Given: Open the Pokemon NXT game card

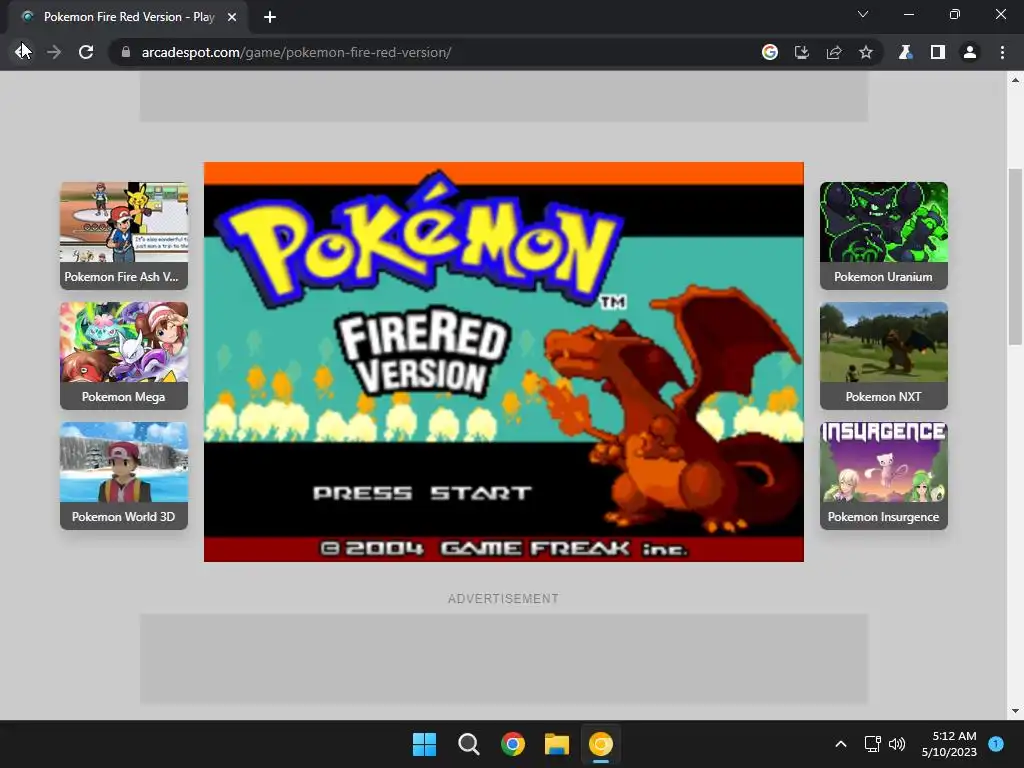Looking at the screenshot, I should [884, 356].
